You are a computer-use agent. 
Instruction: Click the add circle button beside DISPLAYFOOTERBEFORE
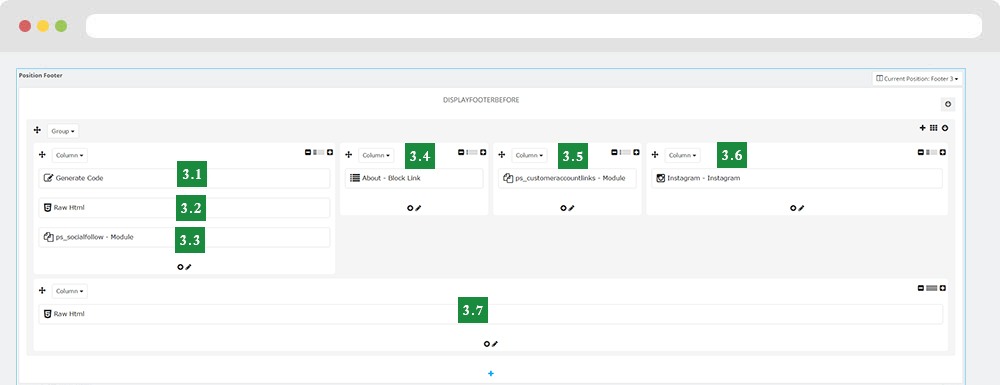point(948,105)
